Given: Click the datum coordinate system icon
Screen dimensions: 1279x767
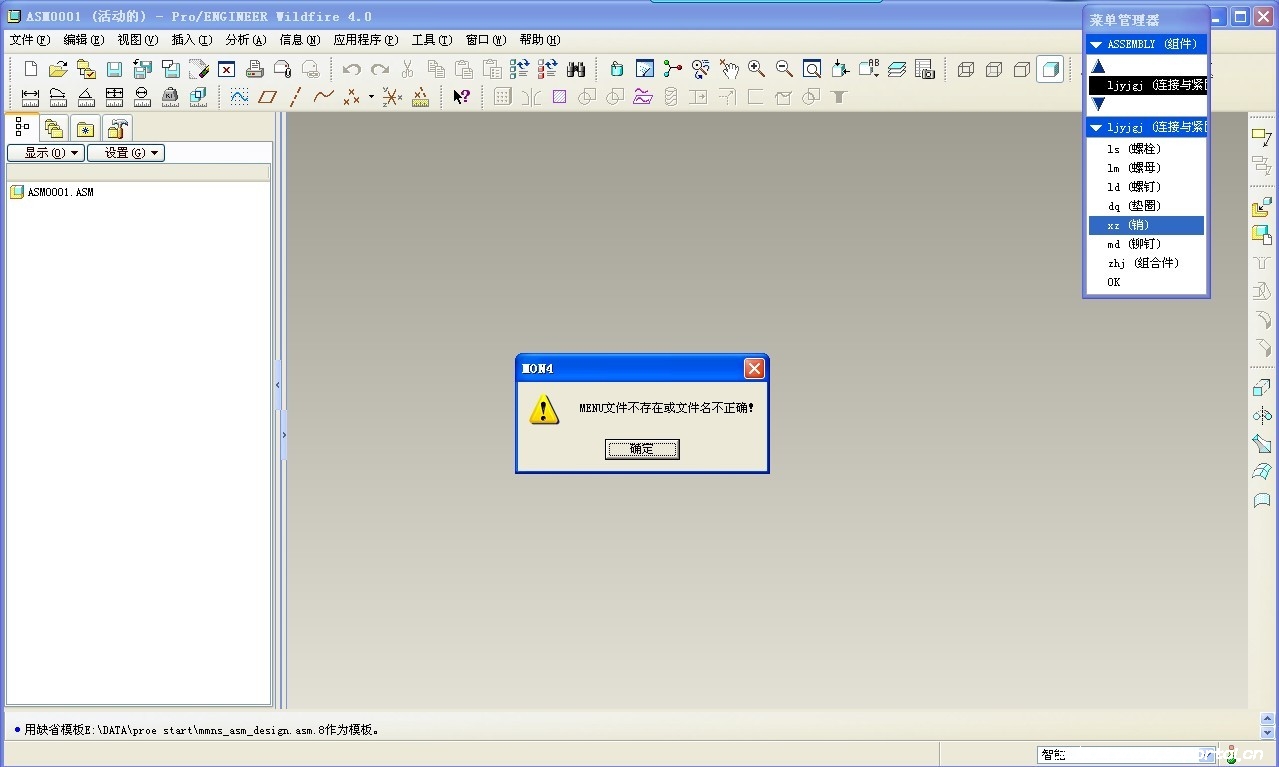Looking at the screenshot, I should pyautogui.click(x=392, y=97).
